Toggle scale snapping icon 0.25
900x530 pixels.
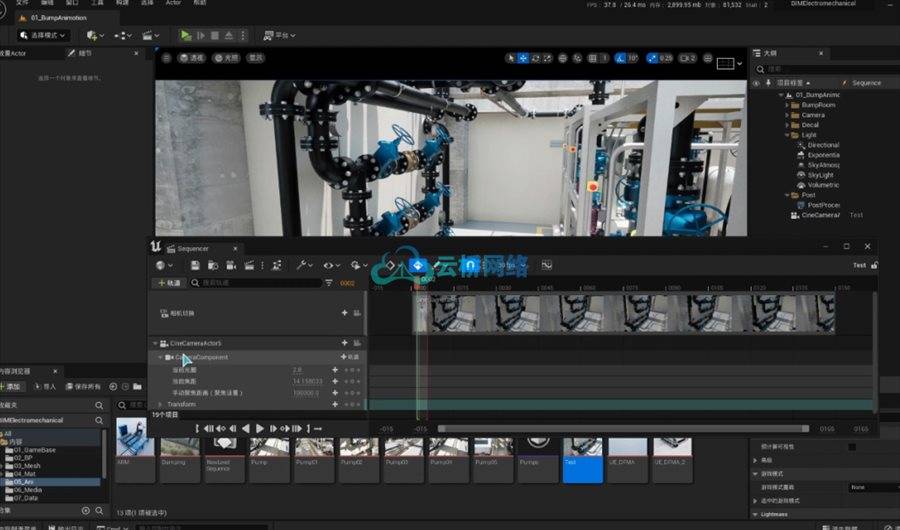[651, 58]
